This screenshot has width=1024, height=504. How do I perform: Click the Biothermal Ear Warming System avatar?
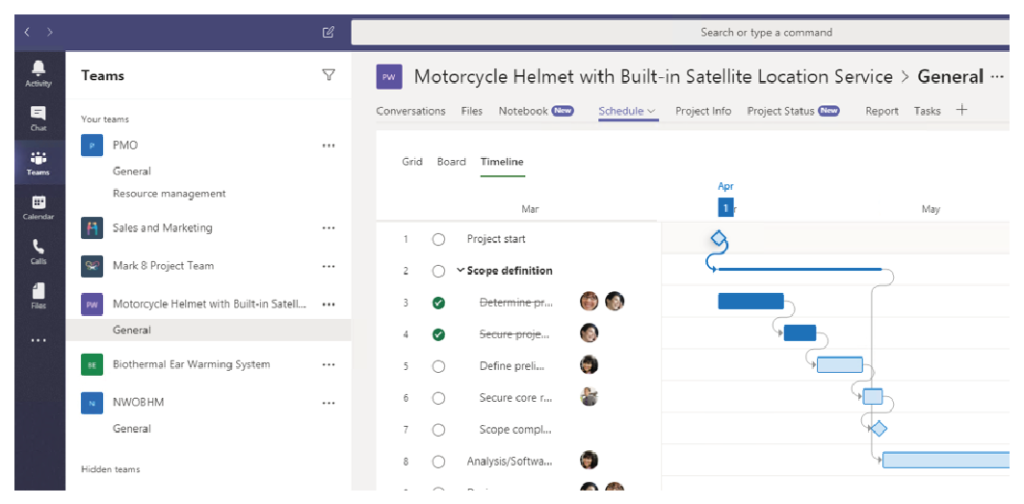tap(92, 364)
